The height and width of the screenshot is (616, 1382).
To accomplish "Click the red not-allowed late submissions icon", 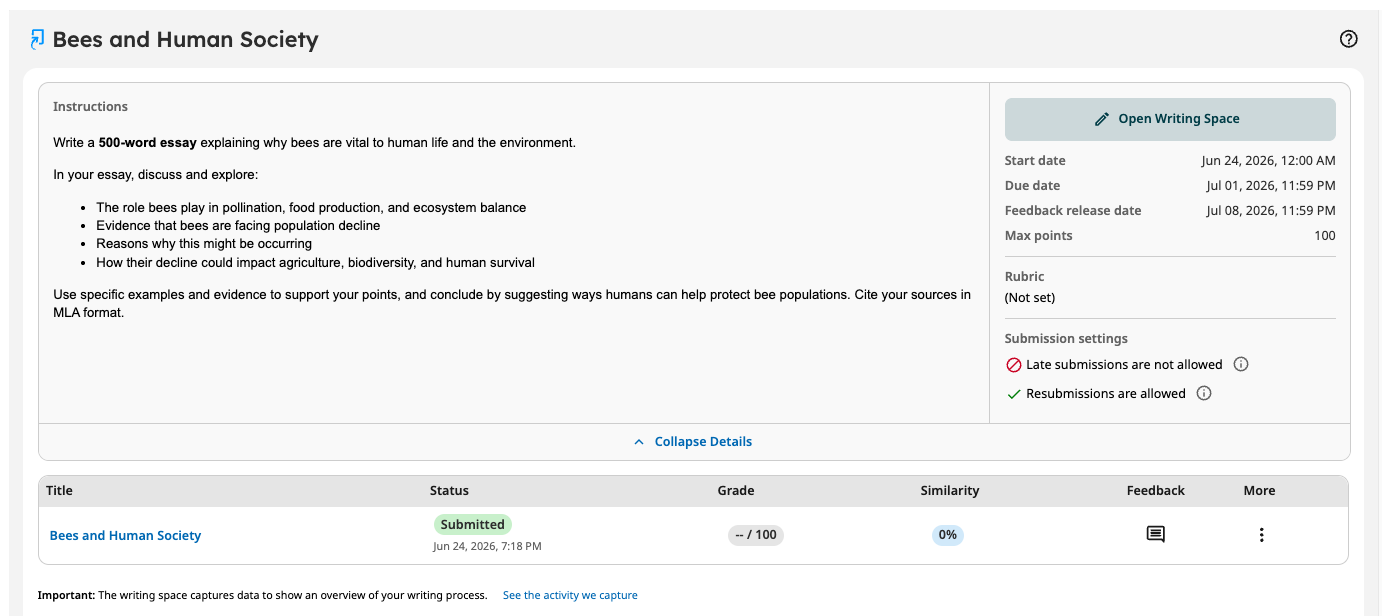I will [x=1013, y=365].
